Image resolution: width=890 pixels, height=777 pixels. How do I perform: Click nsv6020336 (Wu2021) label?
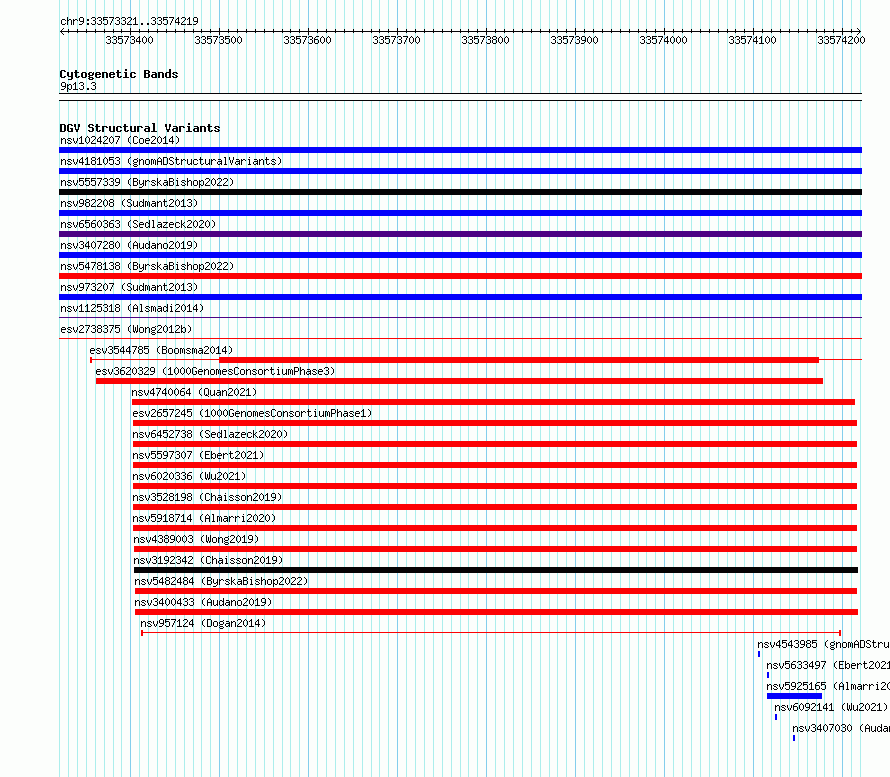pyautogui.click(x=189, y=476)
